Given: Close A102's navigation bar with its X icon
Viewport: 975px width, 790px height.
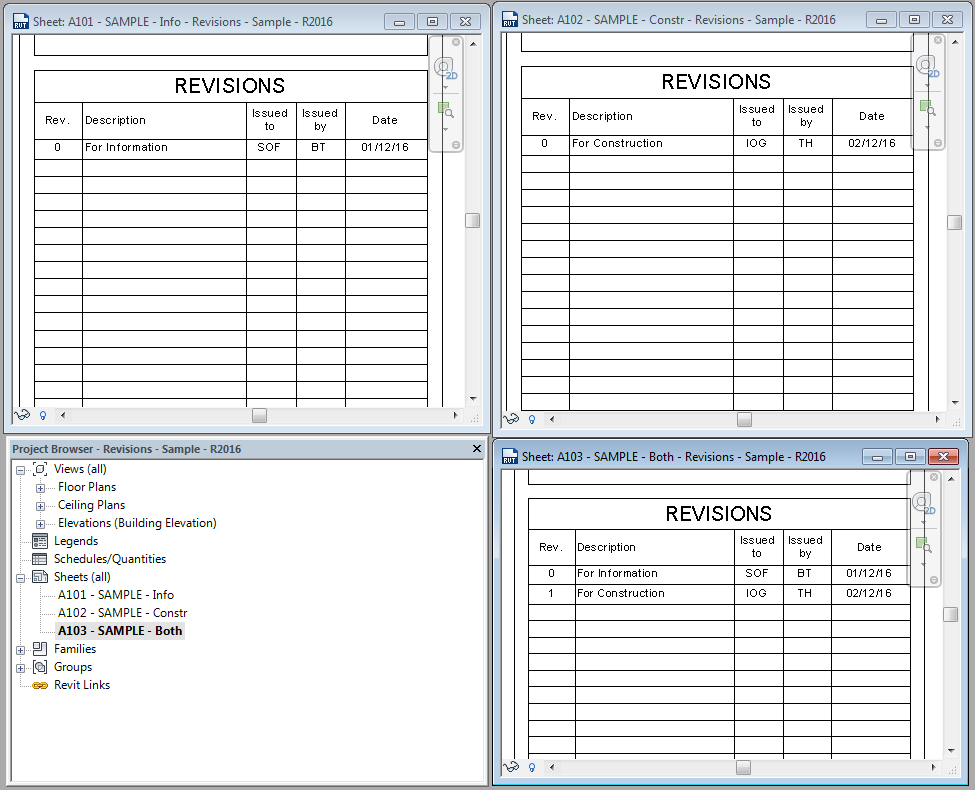Looking at the screenshot, I should [938, 40].
